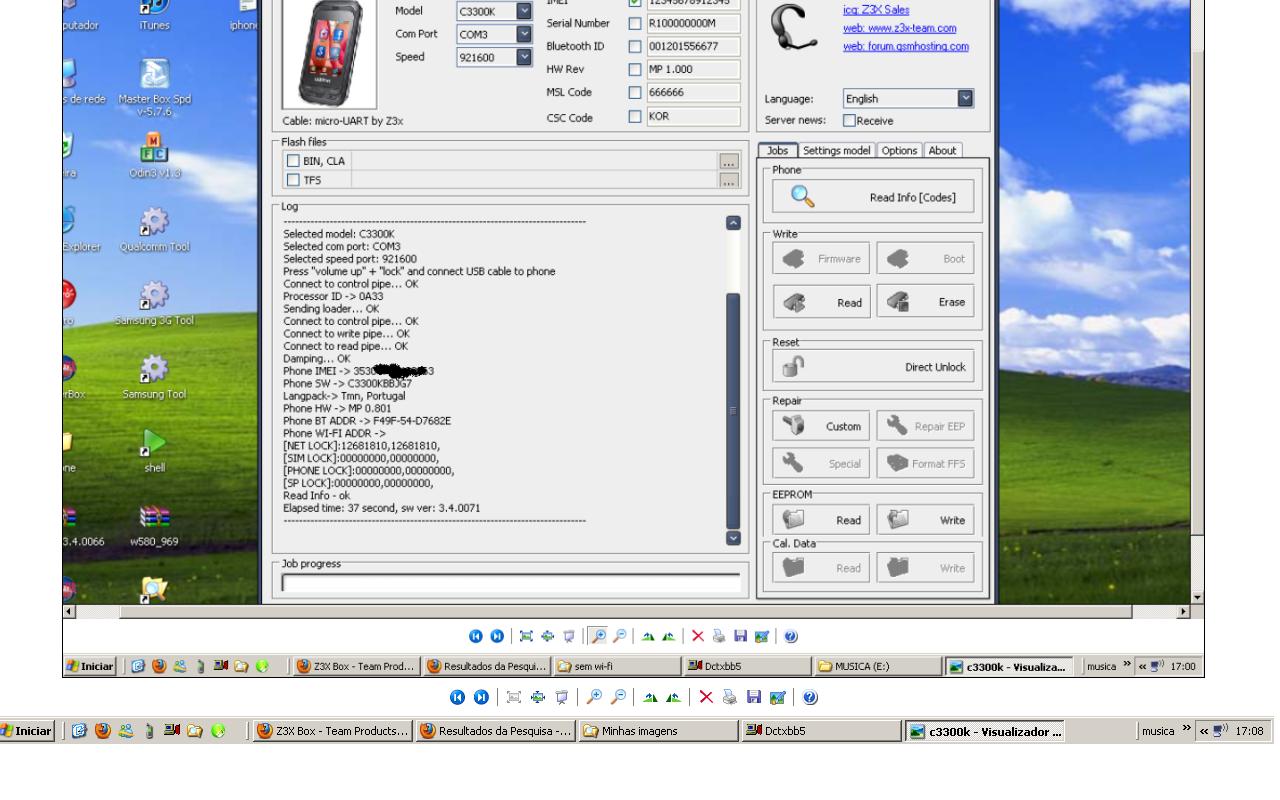Click browse button for TFS file
This screenshot has height=800, width=1280.
[x=729, y=181]
